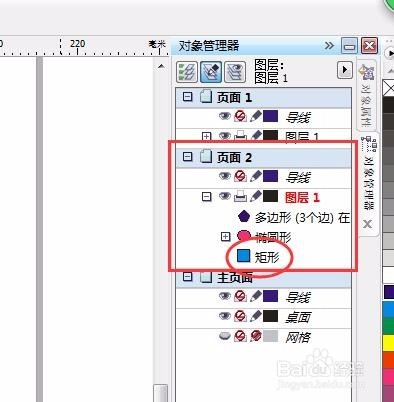Show the 网格 layer via eye icon

click(x=225, y=336)
